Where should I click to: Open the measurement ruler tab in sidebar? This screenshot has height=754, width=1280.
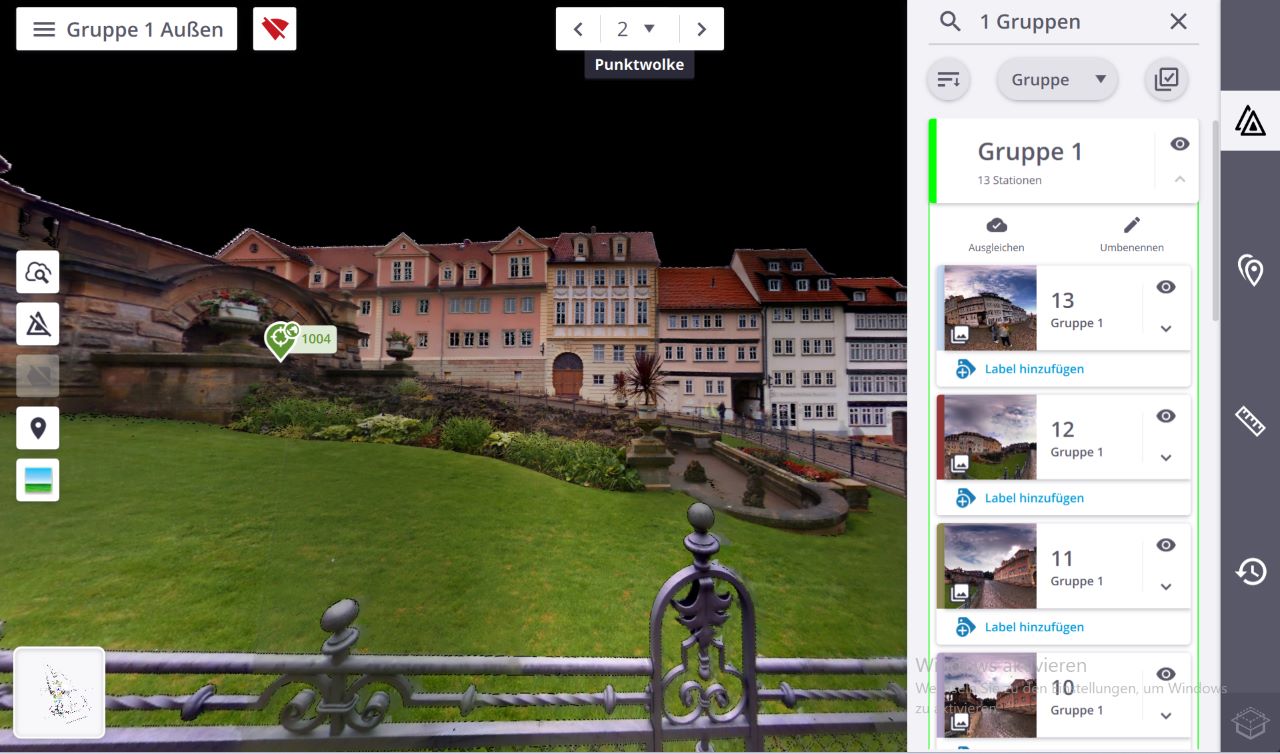coord(1250,421)
